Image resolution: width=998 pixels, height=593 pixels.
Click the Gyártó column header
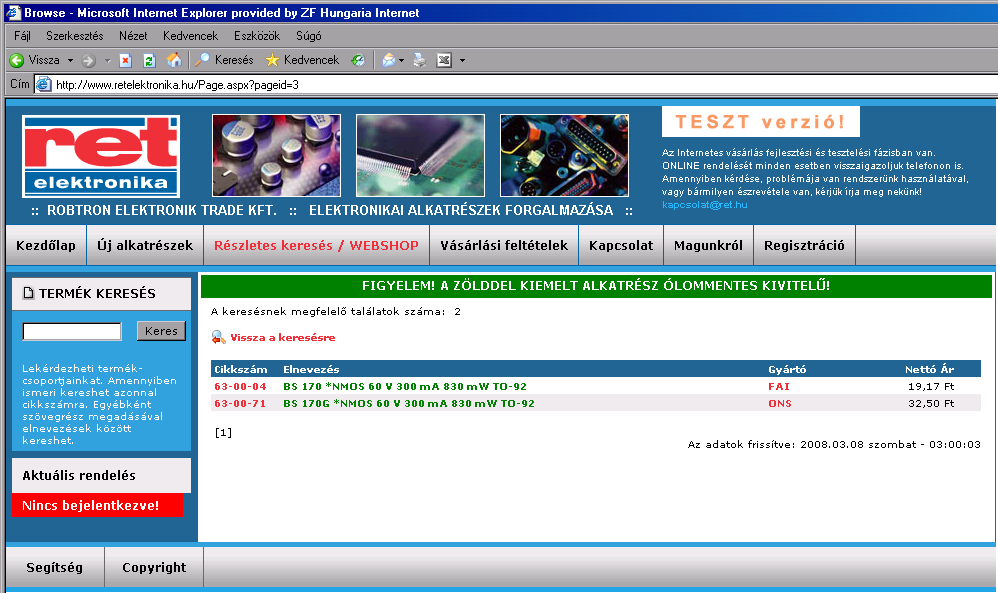tap(787, 369)
